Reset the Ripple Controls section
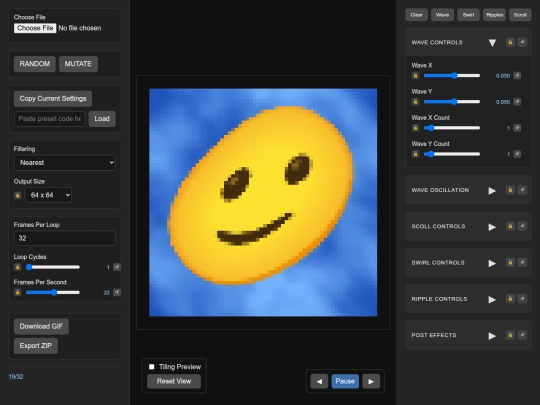 tap(522, 299)
